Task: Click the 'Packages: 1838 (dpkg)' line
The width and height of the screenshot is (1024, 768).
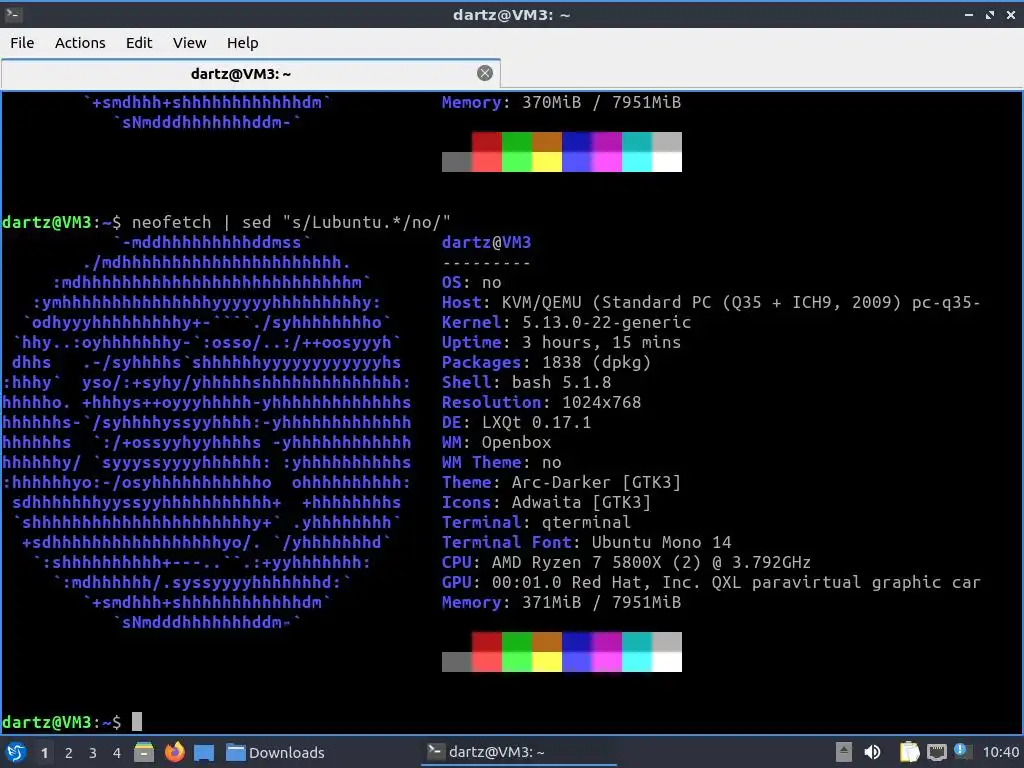Action: pos(546,362)
